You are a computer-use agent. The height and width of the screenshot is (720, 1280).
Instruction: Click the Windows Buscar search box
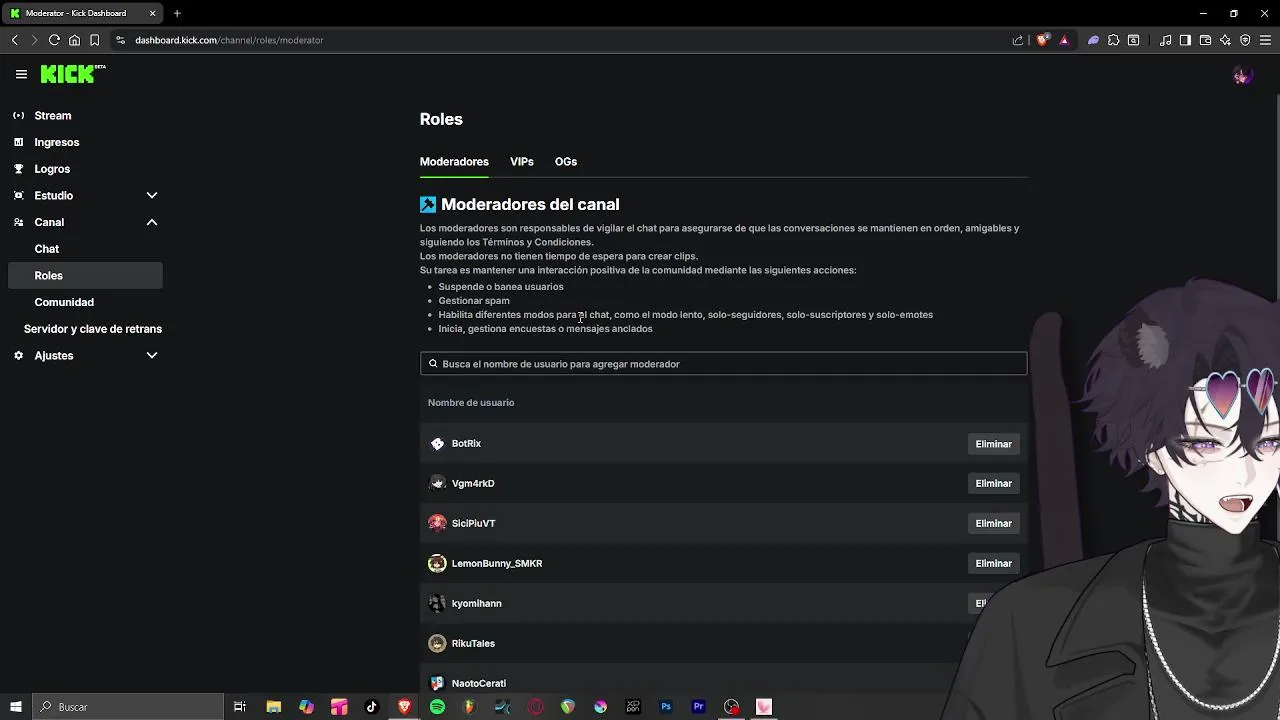tap(128, 707)
